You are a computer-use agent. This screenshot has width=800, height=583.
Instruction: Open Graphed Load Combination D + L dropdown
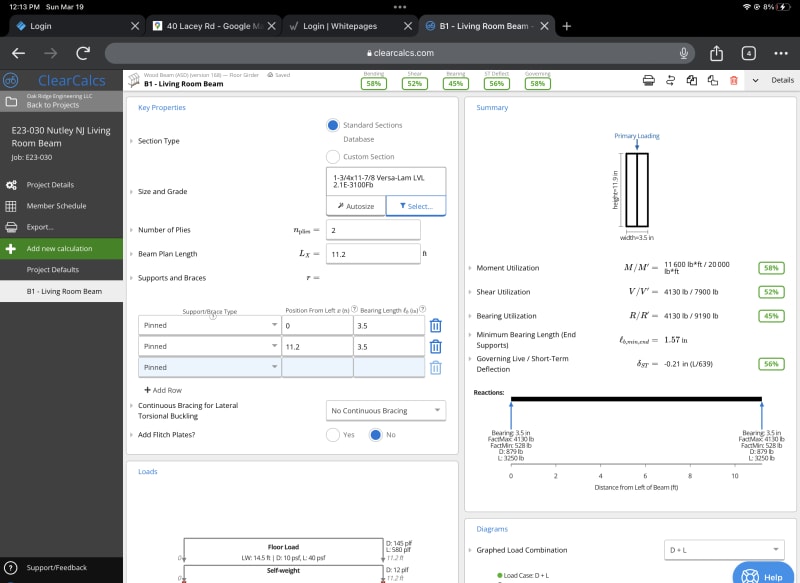pyautogui.click(x=724, y=550)
